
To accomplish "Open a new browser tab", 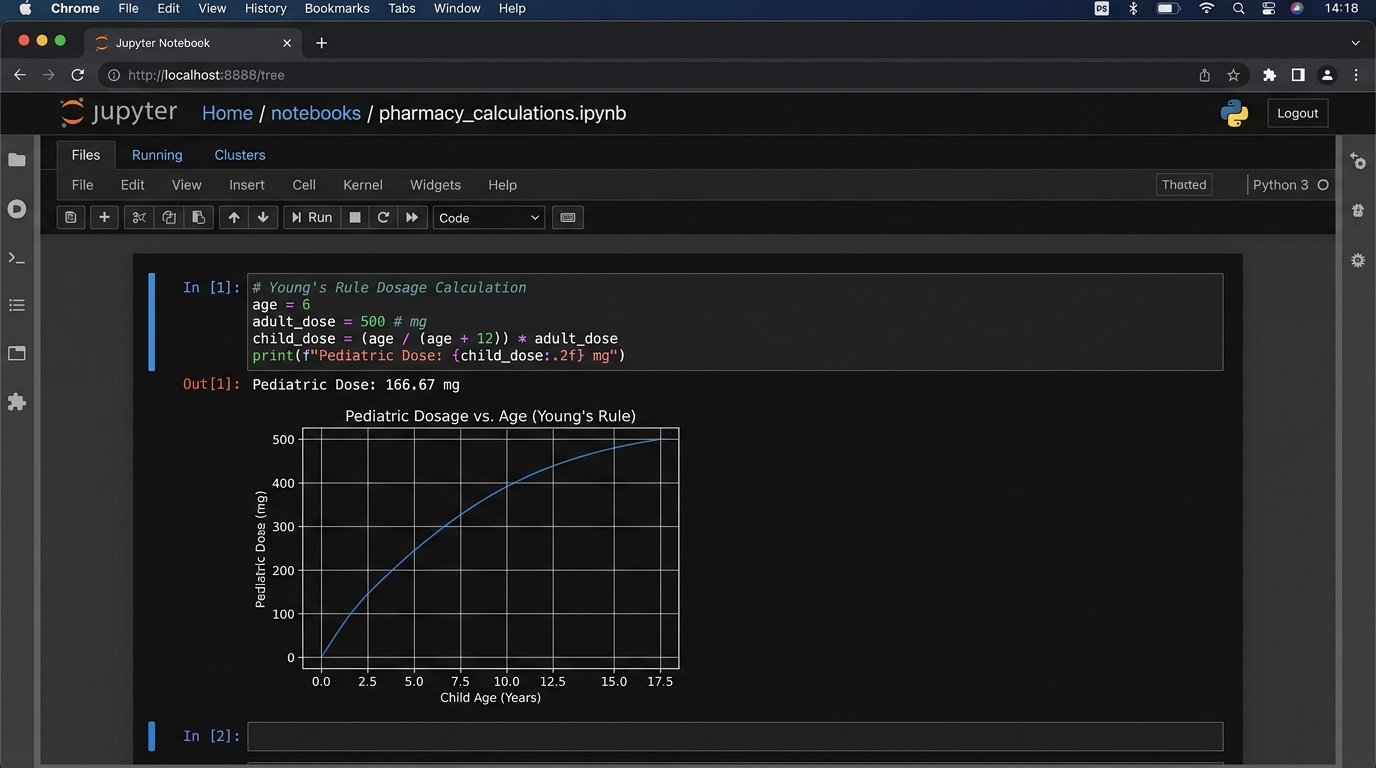I will (x=321, y=43).
